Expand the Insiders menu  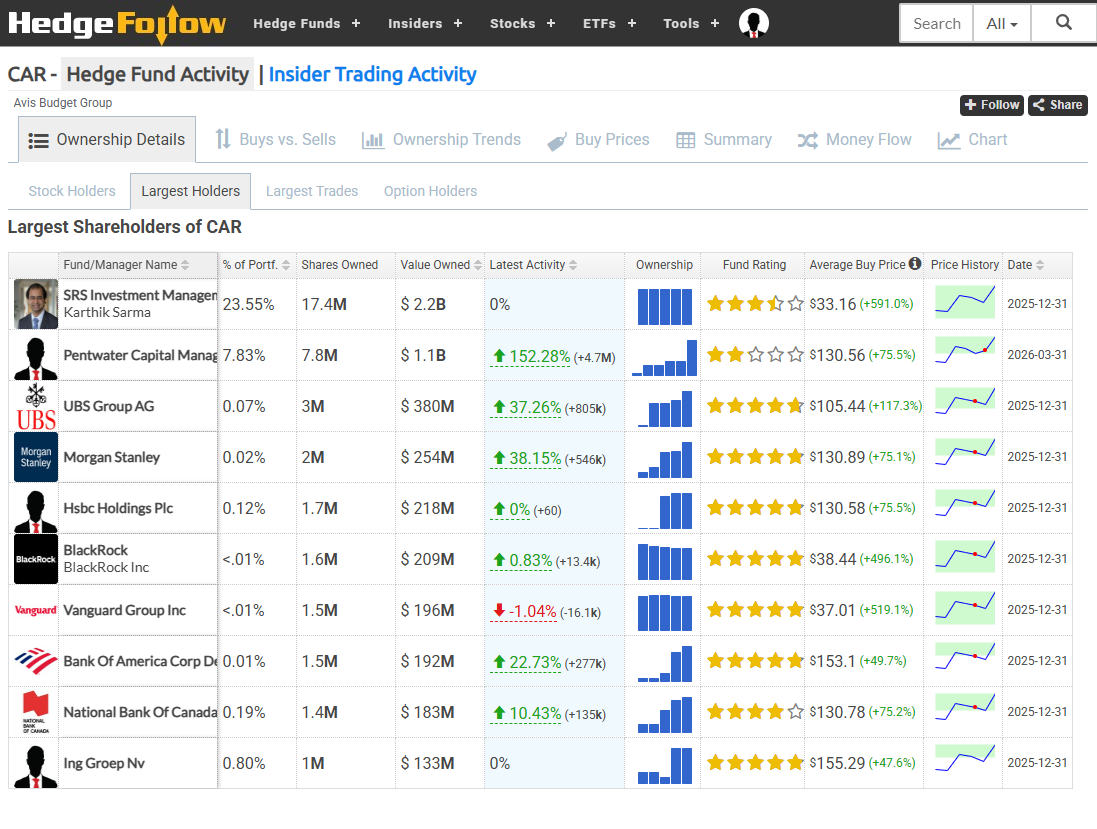425,23
